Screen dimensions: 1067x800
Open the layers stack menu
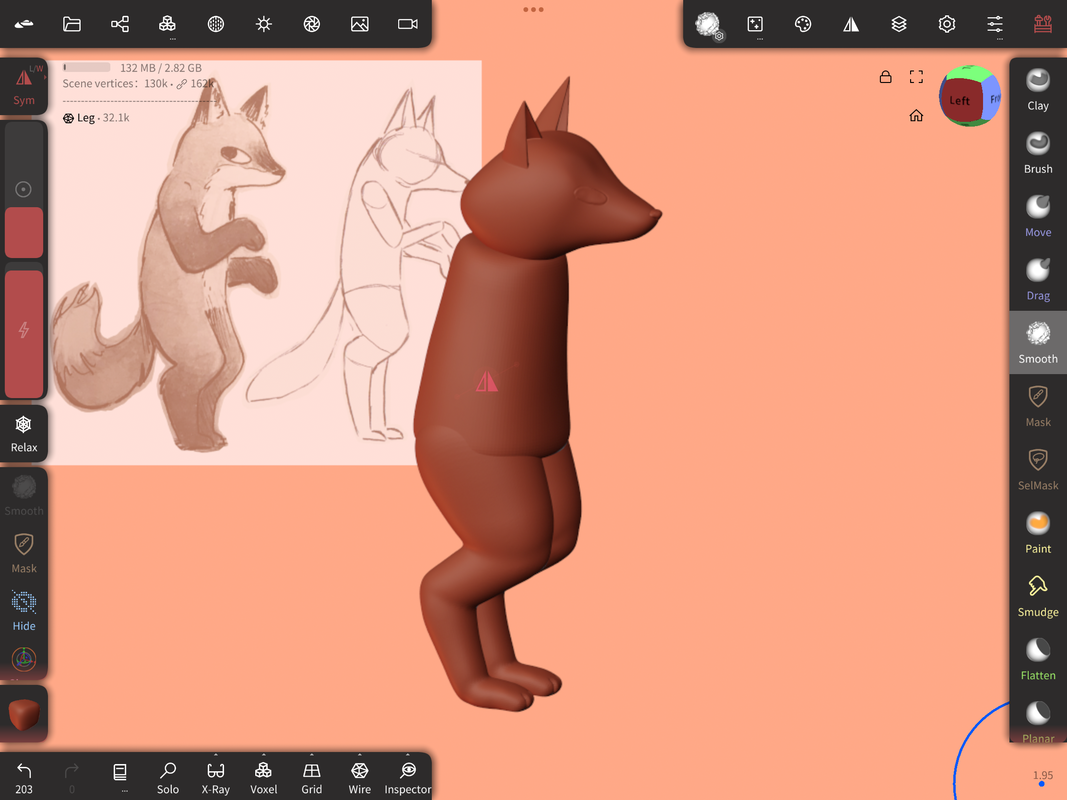(x=899, y=24)
